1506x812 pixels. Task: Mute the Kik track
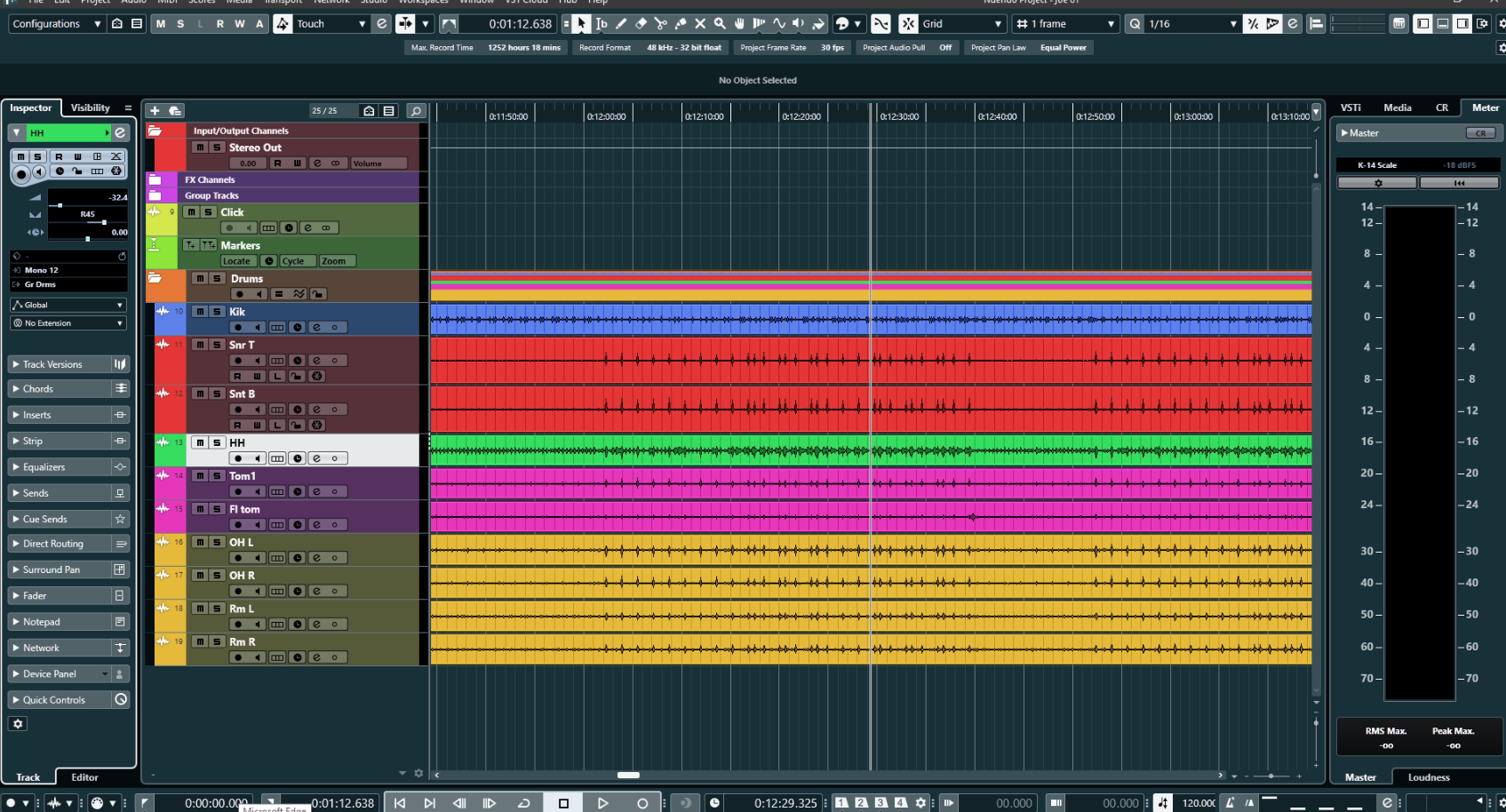[200, 312]
